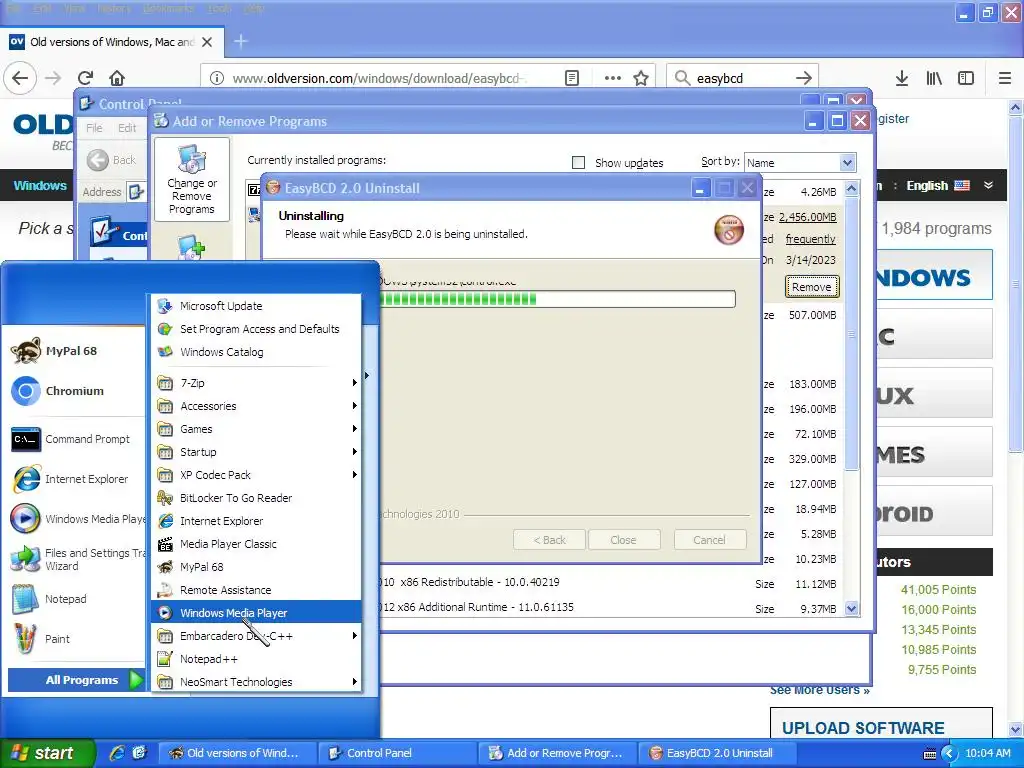Screen dimensions: 1024x768
Task: Open Media Player Classic
Action: [x=256, y=544]
